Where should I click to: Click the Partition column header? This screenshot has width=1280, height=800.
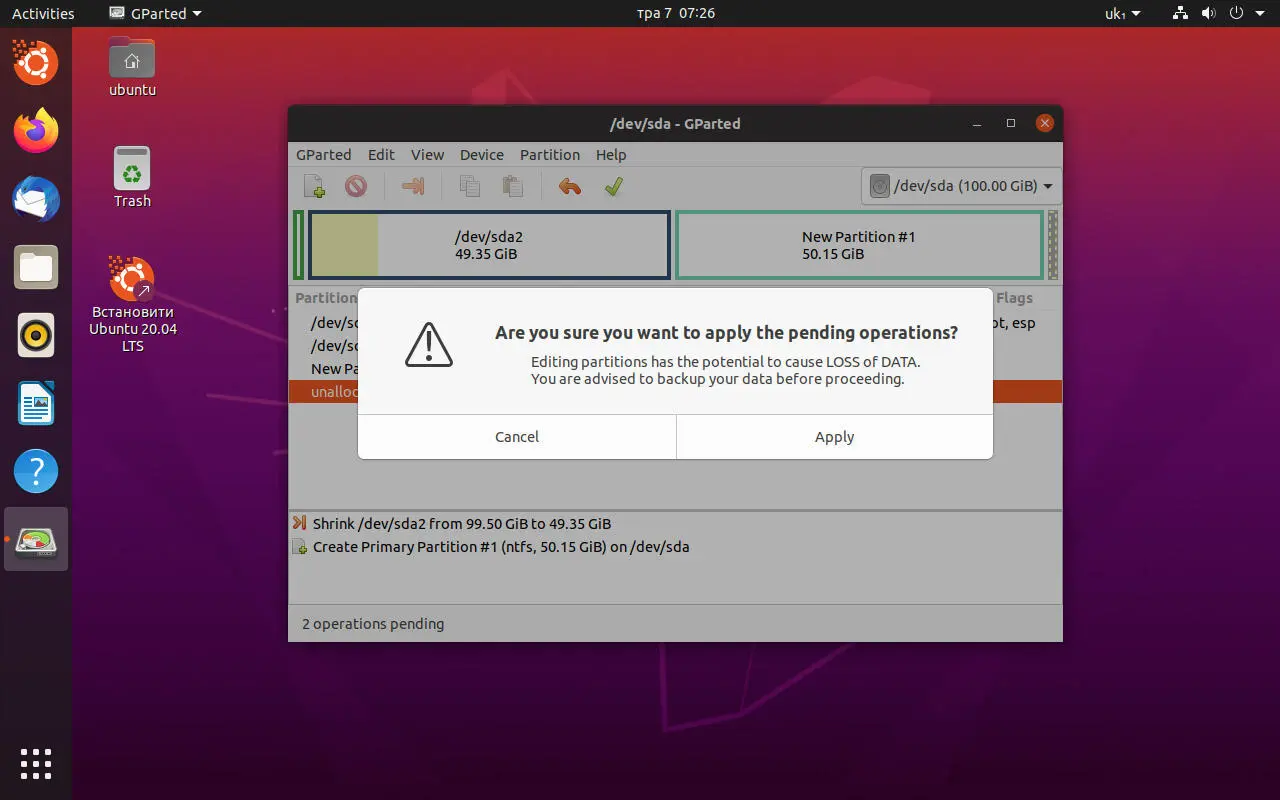tap(326, 298)
